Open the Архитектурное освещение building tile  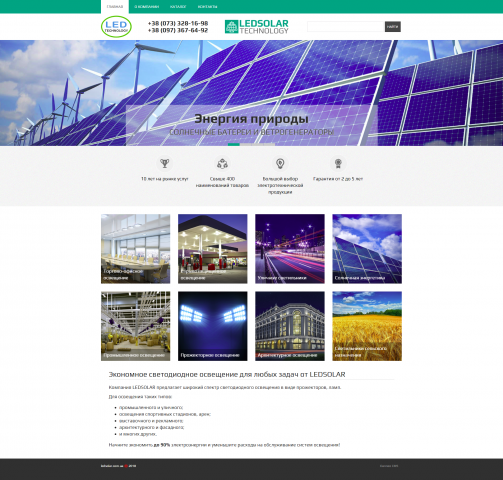tap(290, 326)
